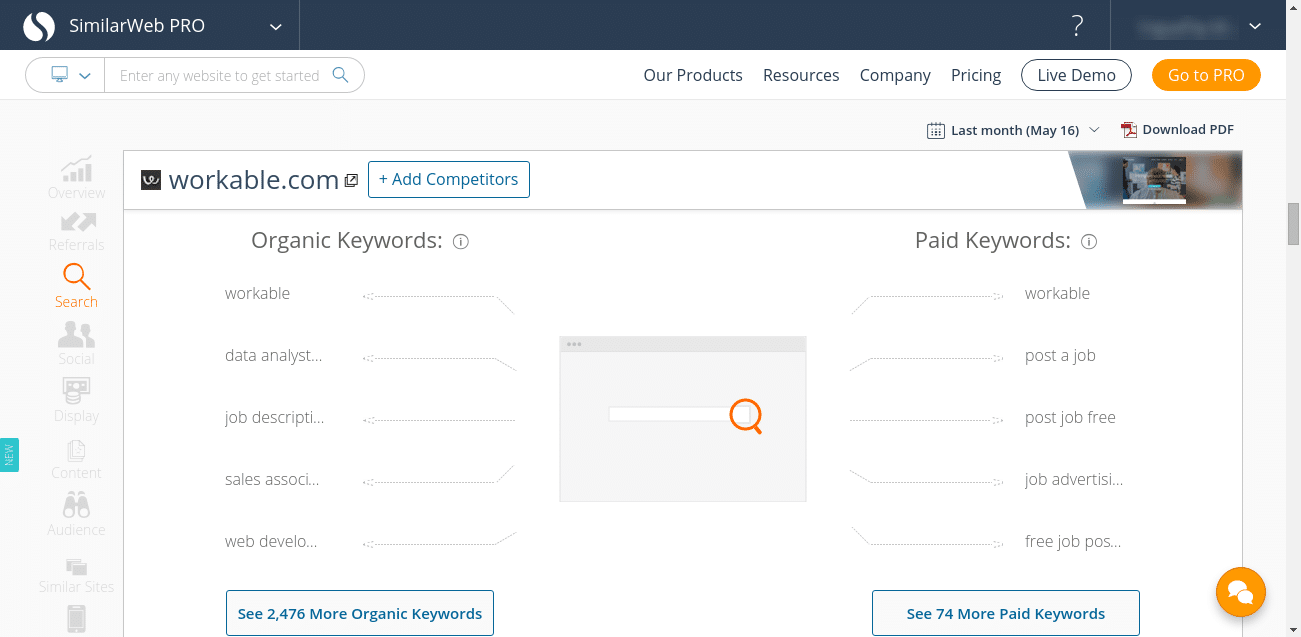Click the Add Competitors button
The image size is (1301, 637).
point(449,180)
